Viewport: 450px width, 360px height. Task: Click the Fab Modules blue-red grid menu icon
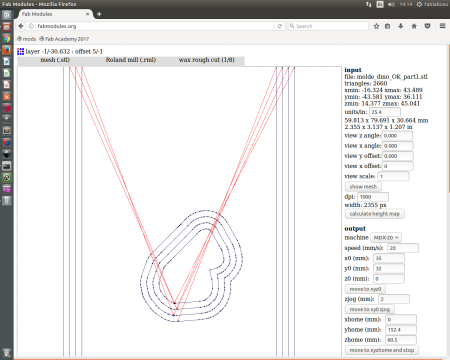[x=20, y=51]
